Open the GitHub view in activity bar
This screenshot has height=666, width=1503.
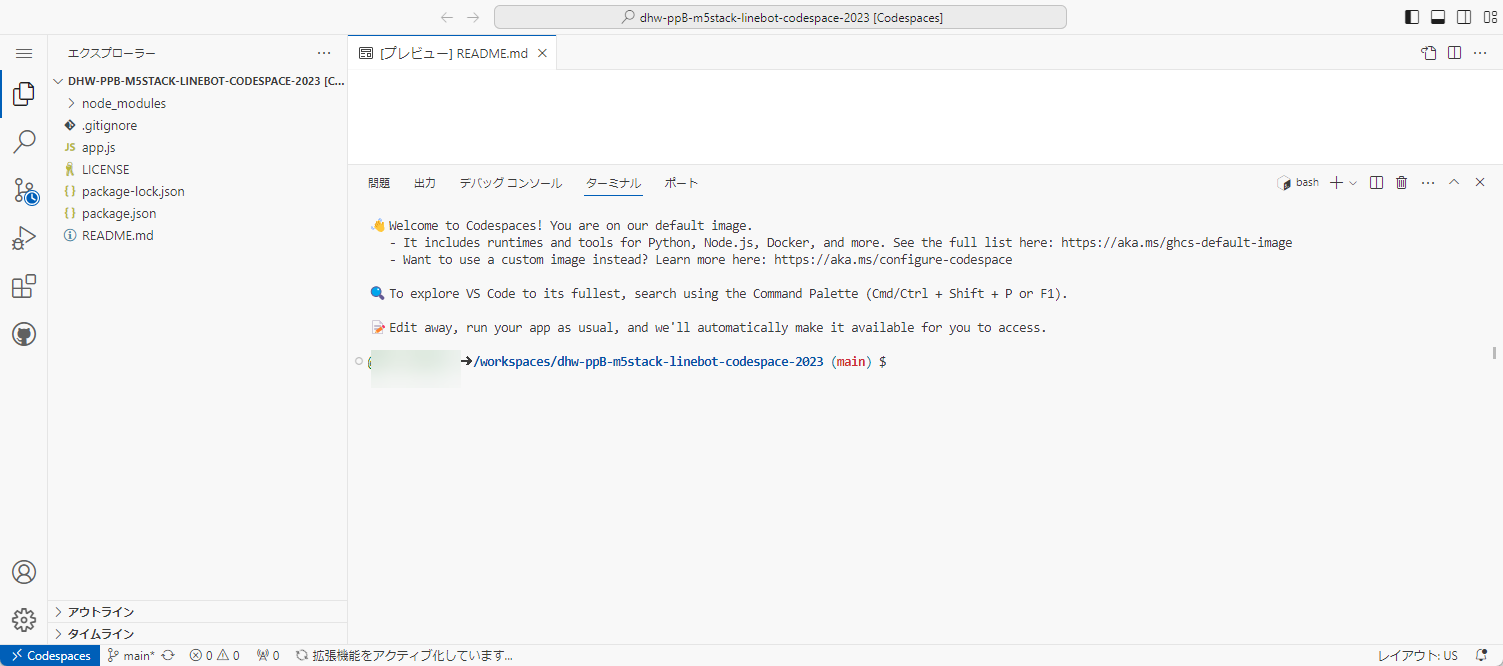[24, 334]
